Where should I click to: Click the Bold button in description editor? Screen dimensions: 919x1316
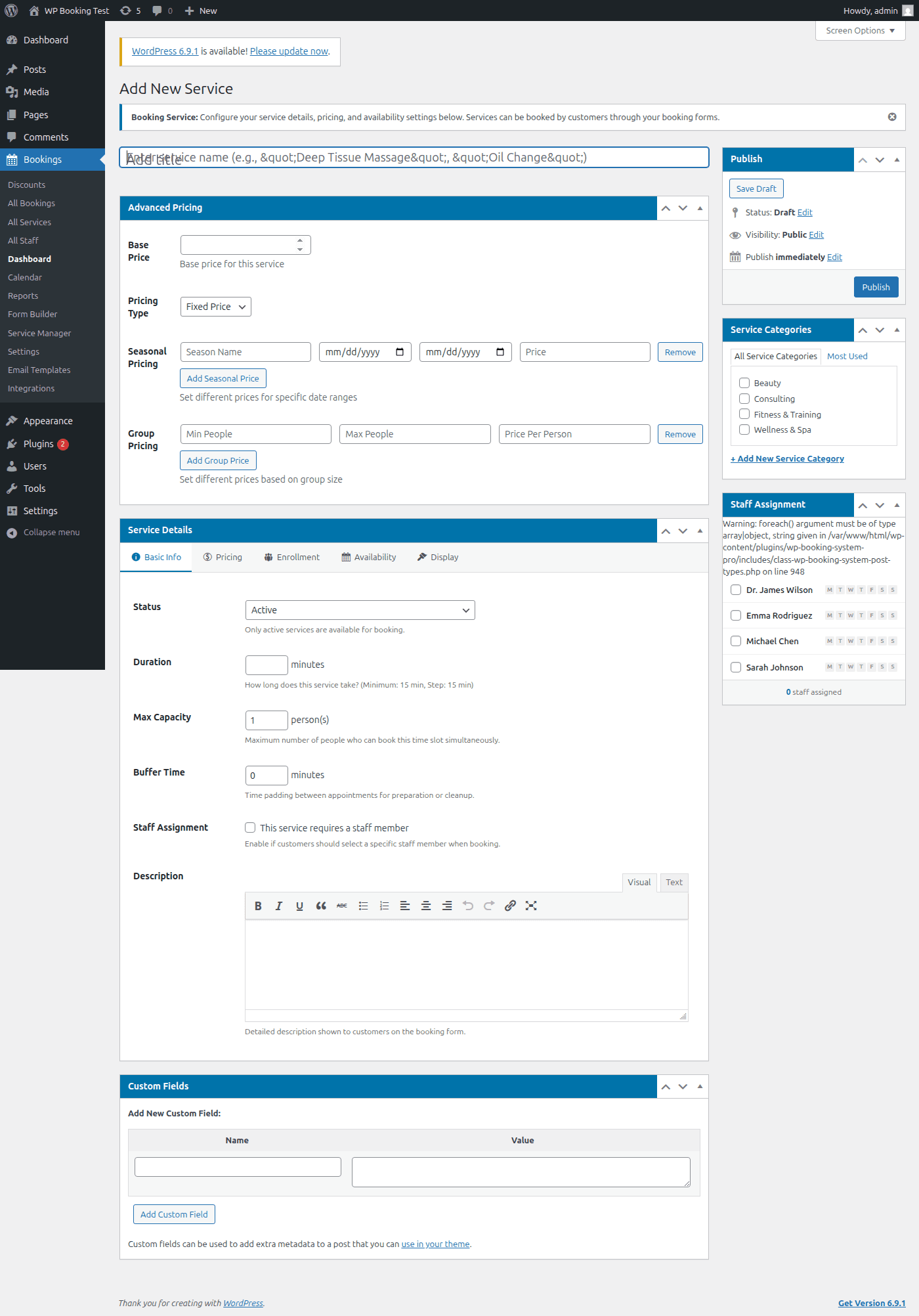pyautogui.click(x=258, y=906)
